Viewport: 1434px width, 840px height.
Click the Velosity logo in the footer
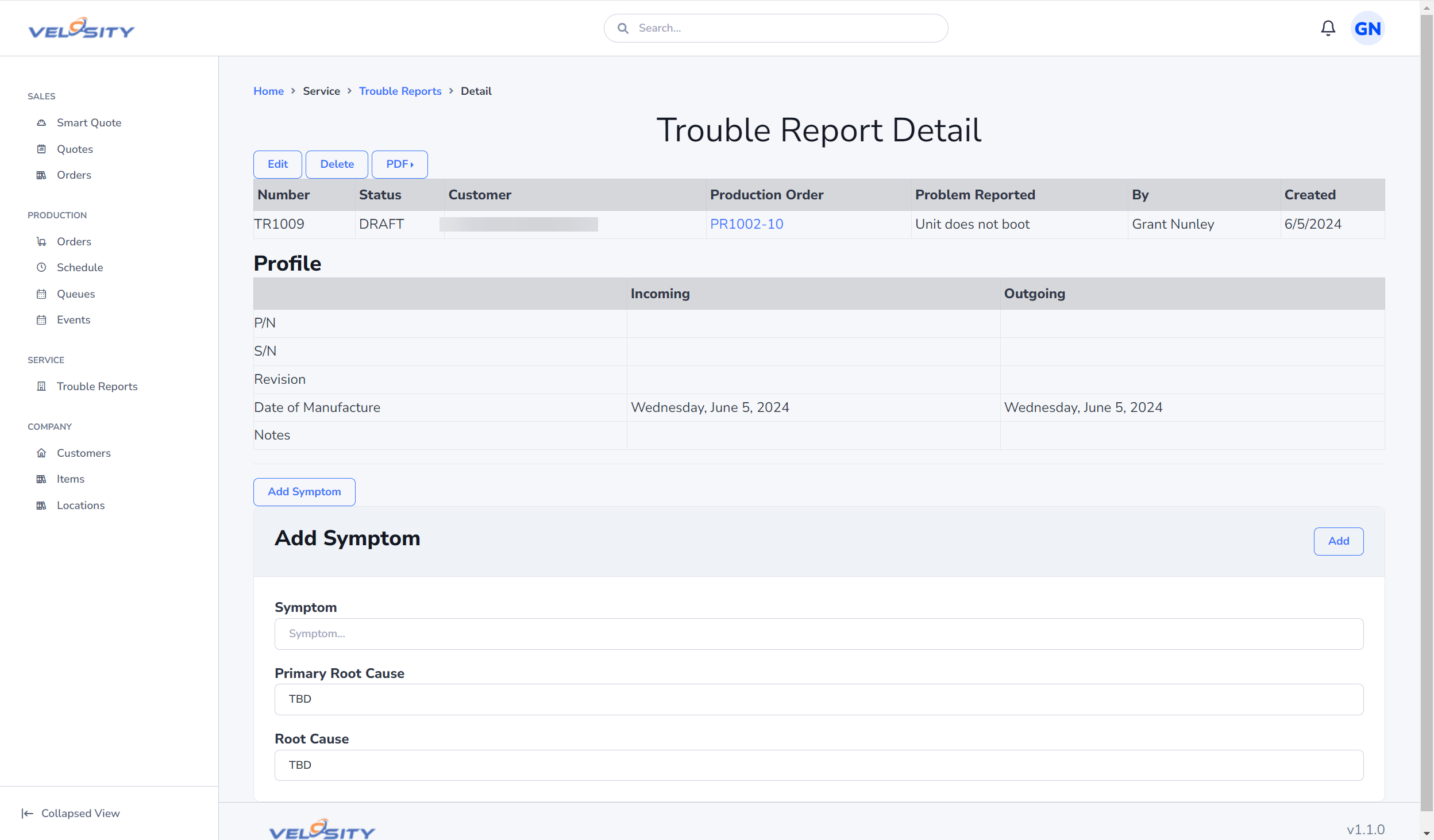322,829
